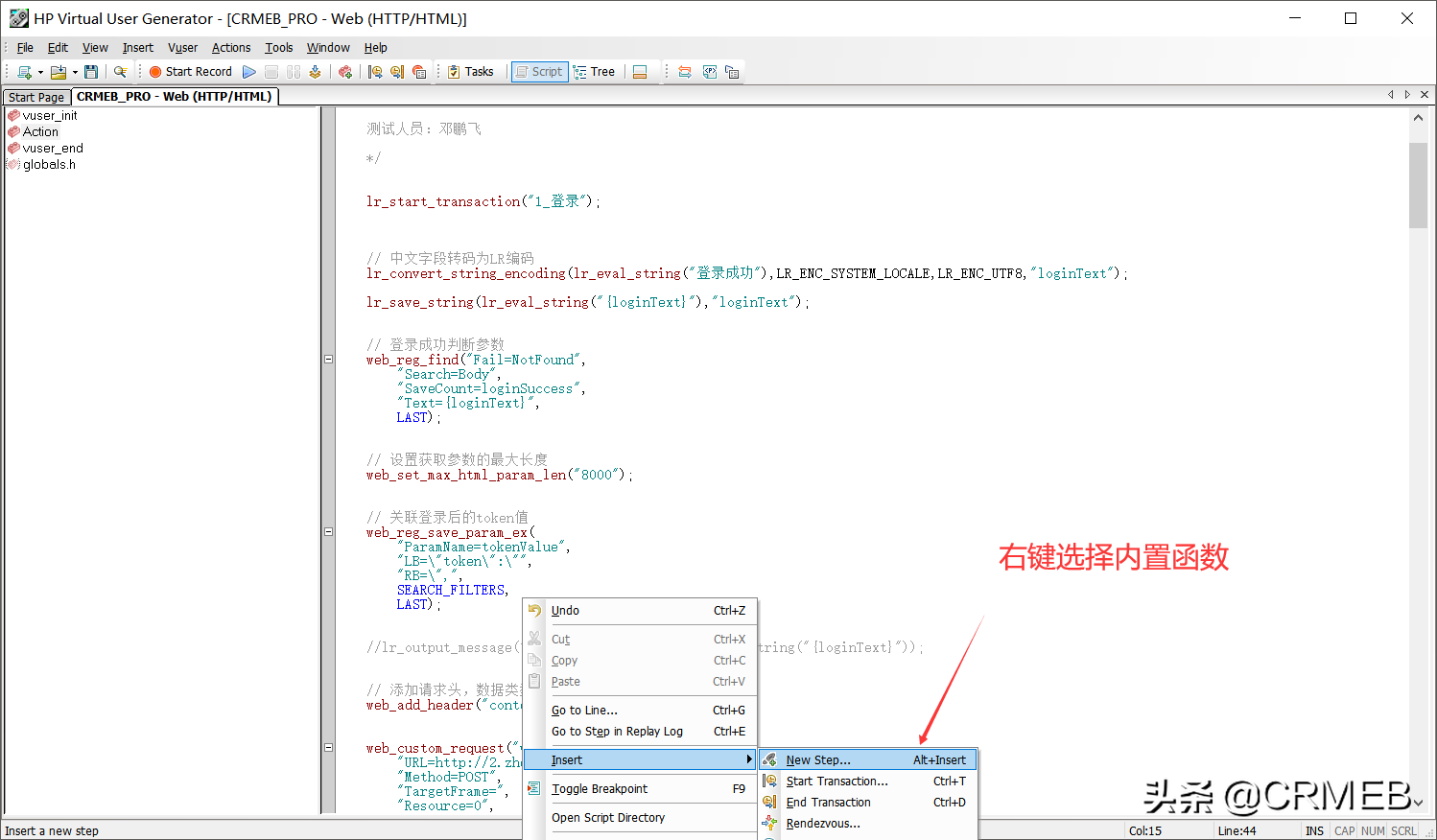Switch to Tree view using its toggle
The height and width of the screenshot is (840, 1437).
tap(595, 71)
